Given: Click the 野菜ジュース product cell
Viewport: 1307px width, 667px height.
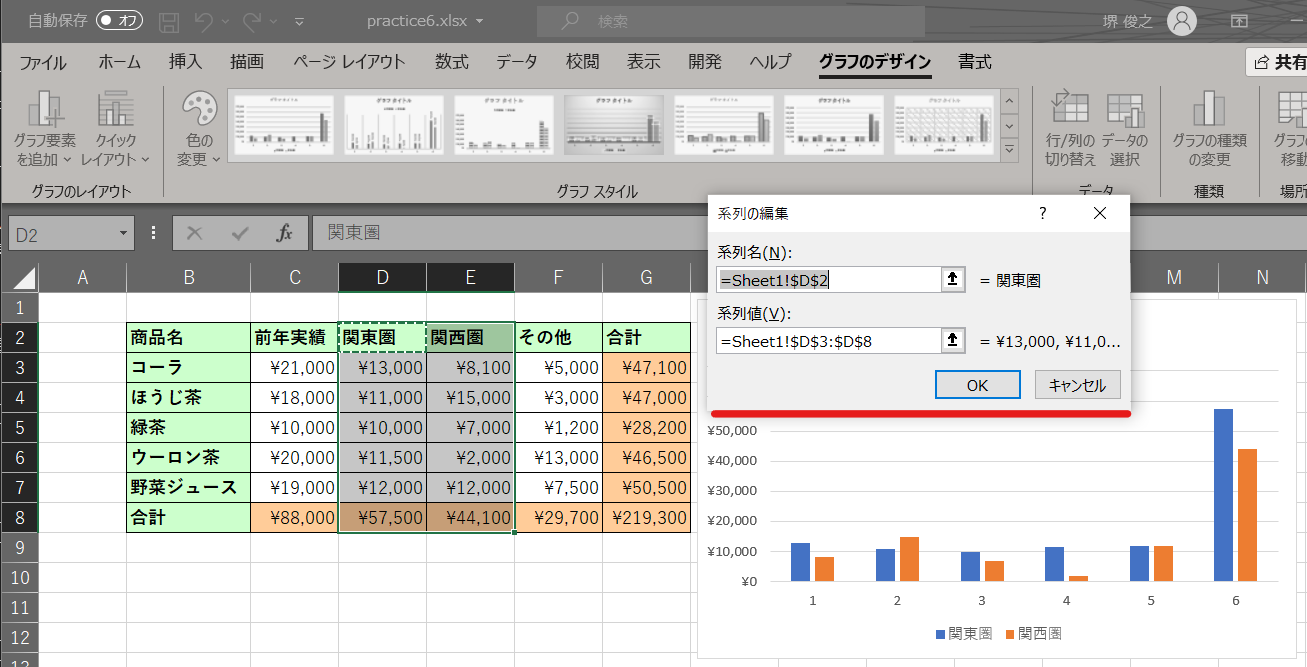Looking at the screenshot, I should (x=188, y=487).
